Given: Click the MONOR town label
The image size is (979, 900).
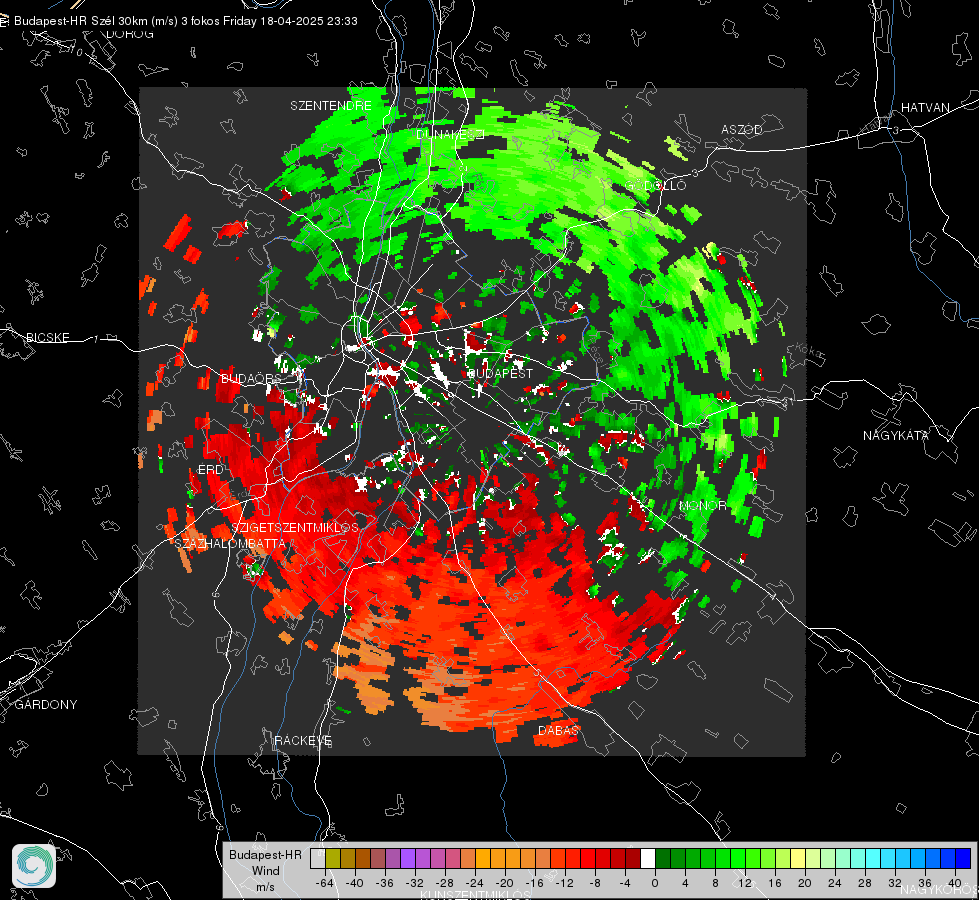Looking at the screenshot, I should coord(702,505).
